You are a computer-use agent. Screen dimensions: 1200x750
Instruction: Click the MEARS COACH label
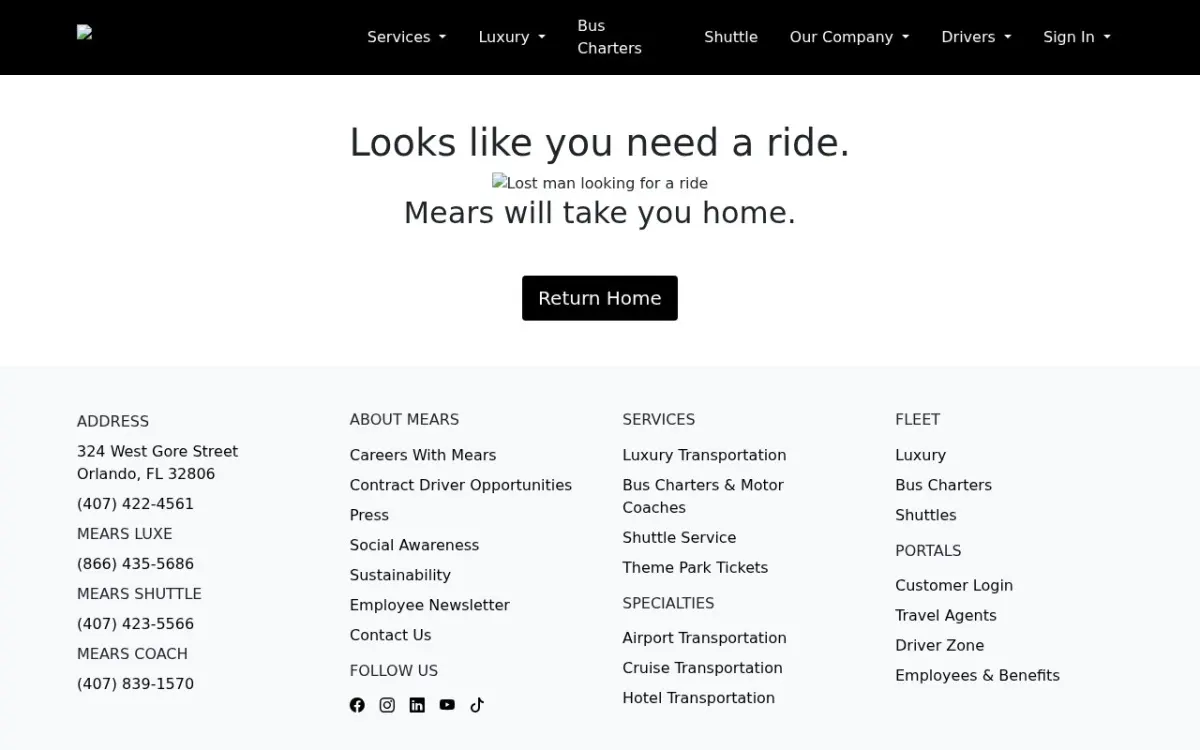point(132,654)
